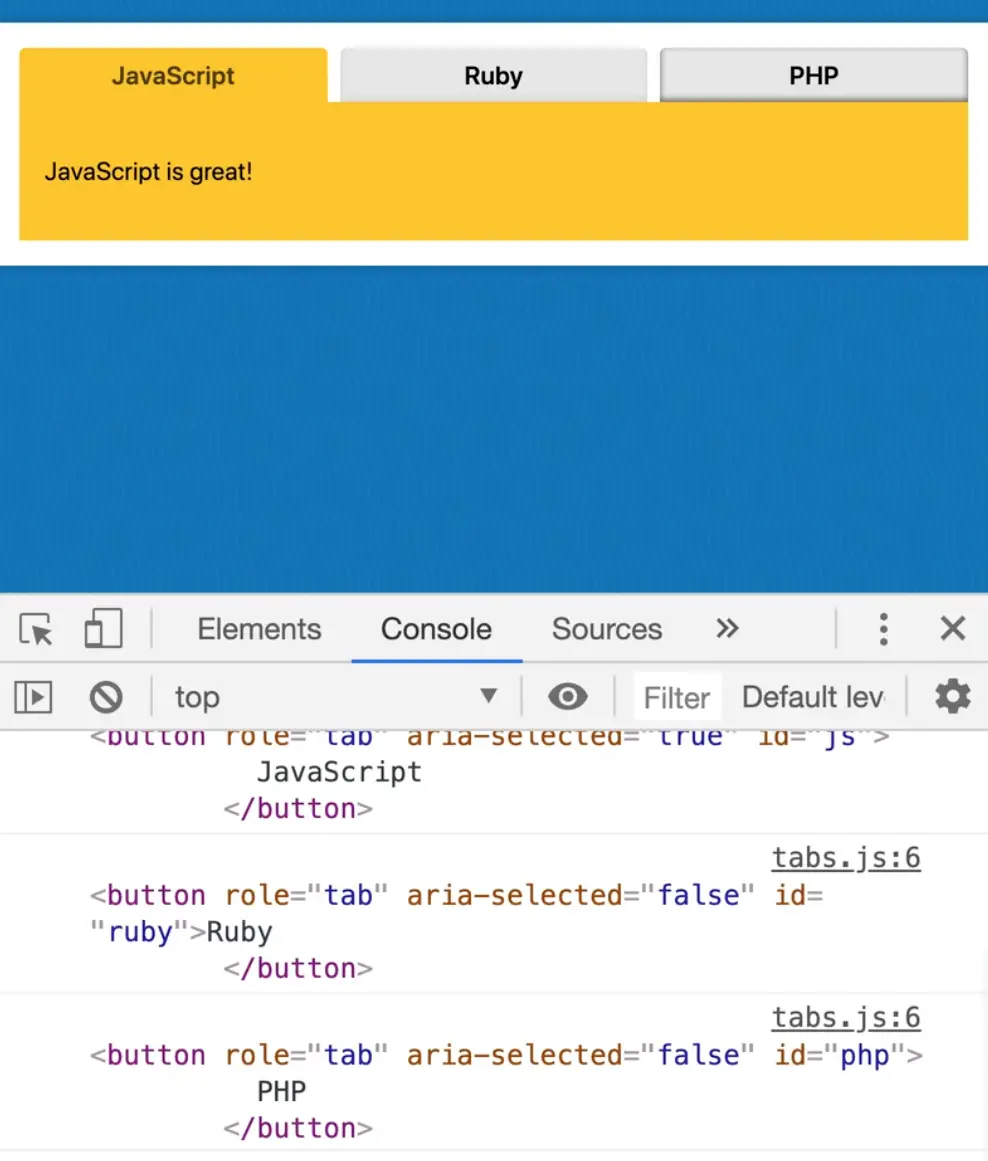Click the console Filter input field
This screenshot has height=1161, width=988.
pyautogui.click(x=677, y=697)
